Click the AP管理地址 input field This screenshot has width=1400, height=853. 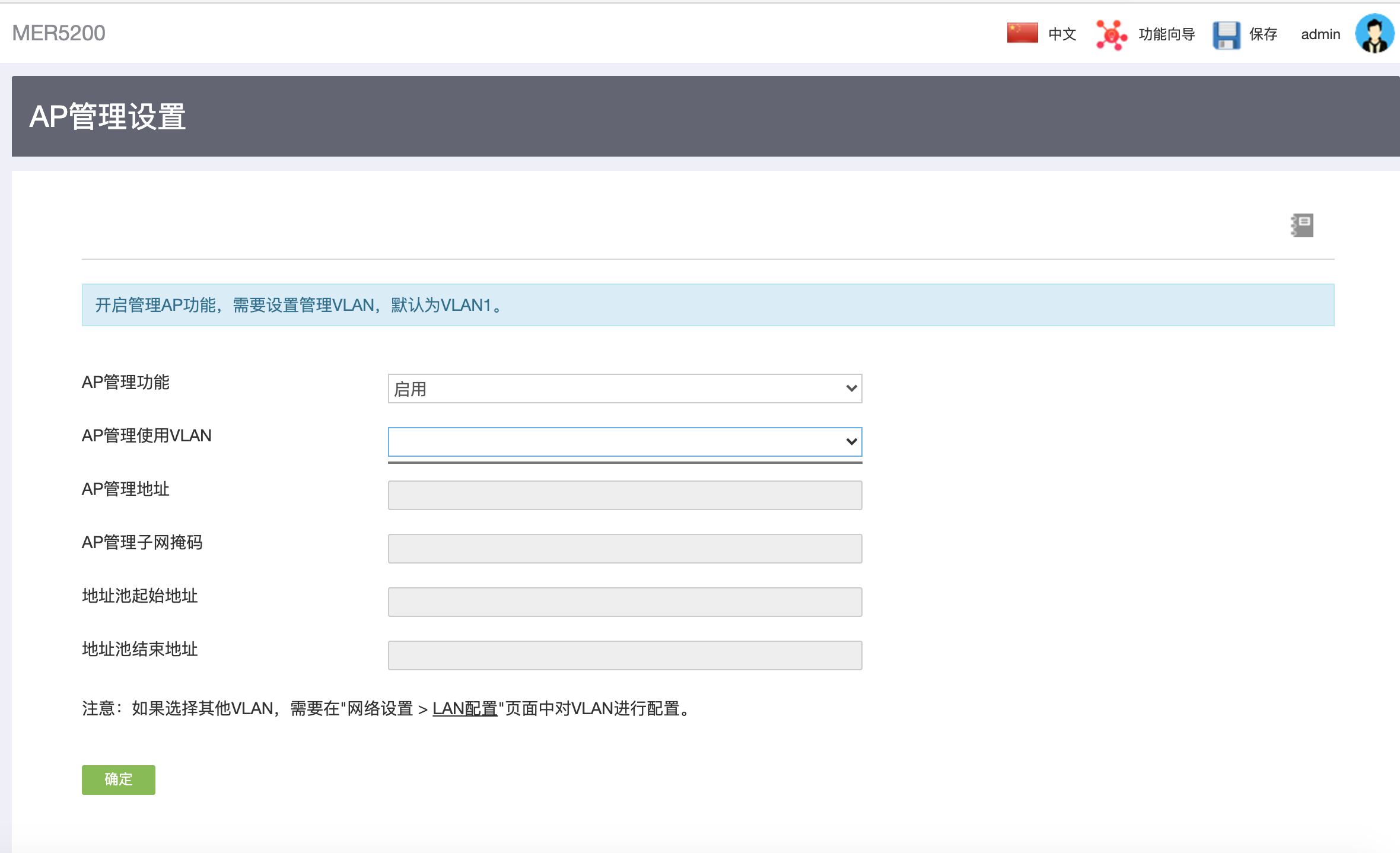click(624, 495)
